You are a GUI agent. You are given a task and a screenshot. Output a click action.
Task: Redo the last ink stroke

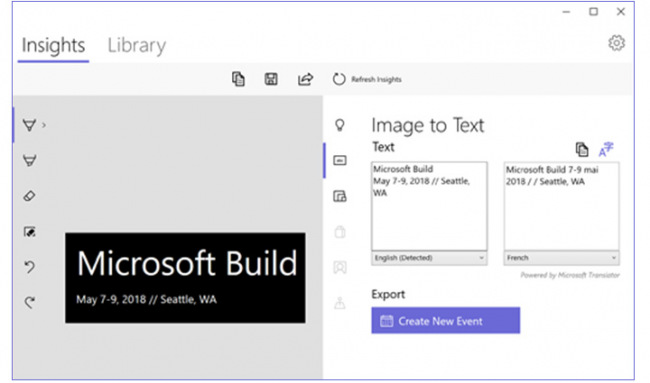coord(29,302)
